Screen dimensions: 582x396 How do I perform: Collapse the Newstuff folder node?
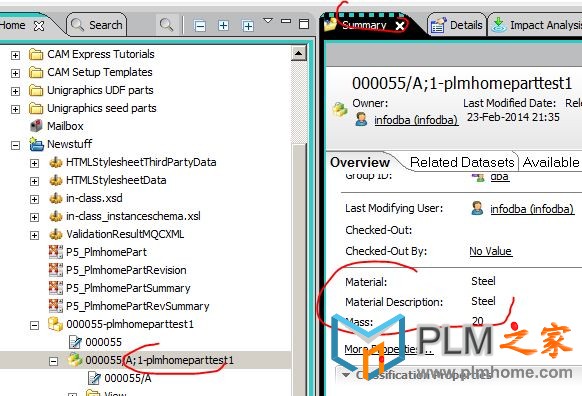15,145
